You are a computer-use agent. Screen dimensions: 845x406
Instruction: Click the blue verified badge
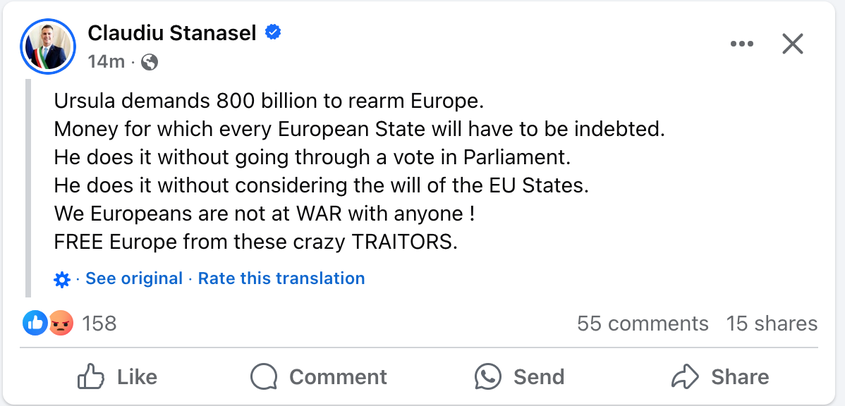click(x=272, y=33)
